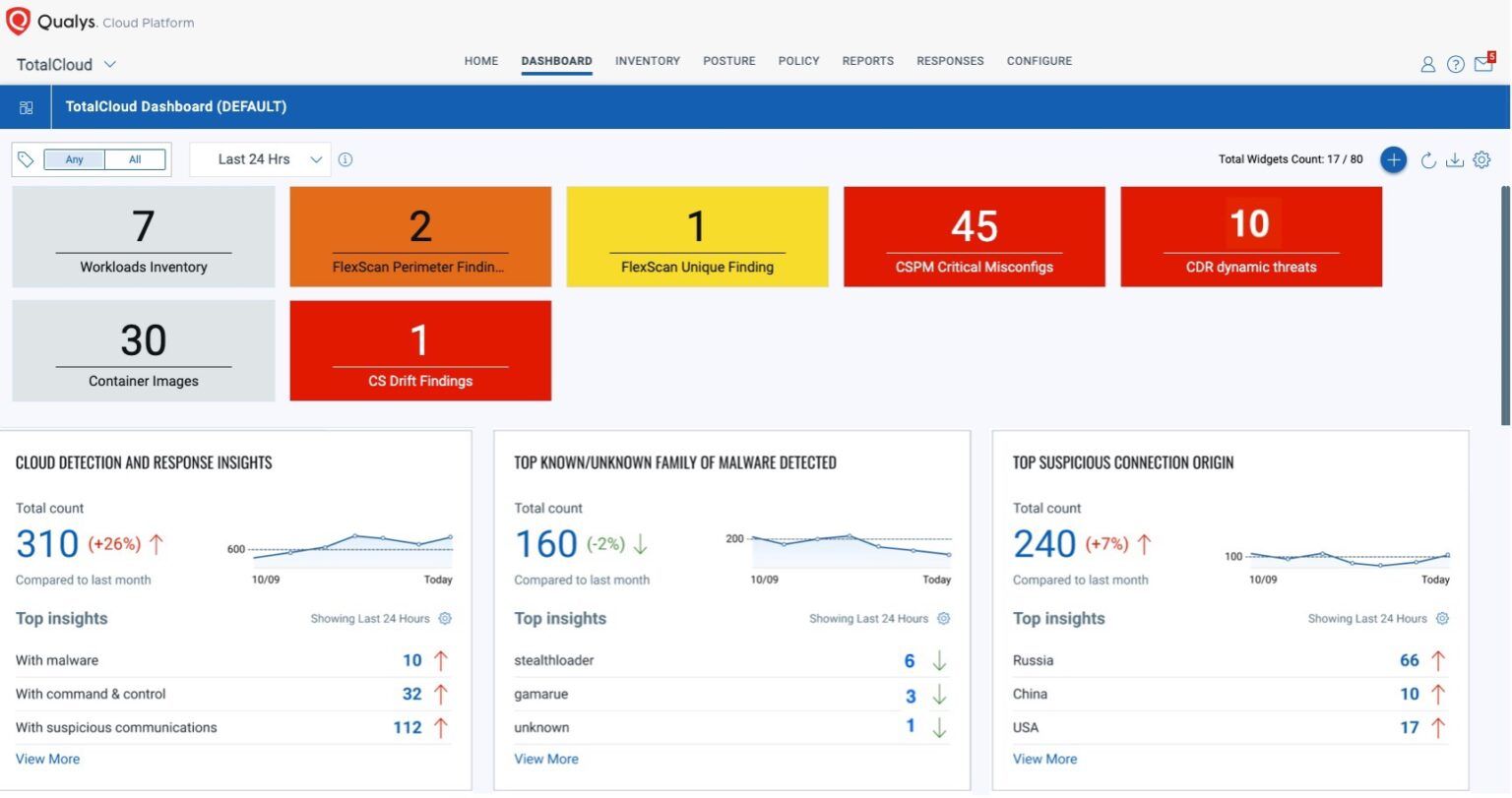Viewport: 1512px width, 798px height.
Task: Download the dashboard using the download icon
Action: 1456,159
